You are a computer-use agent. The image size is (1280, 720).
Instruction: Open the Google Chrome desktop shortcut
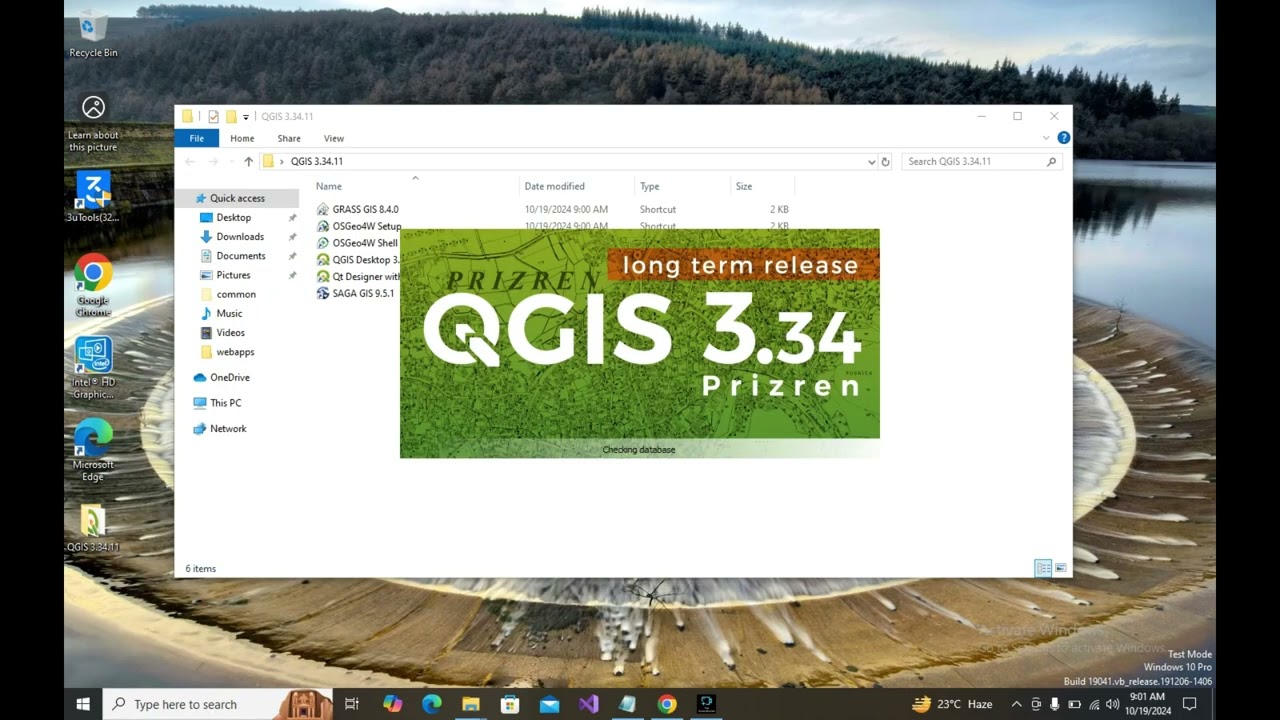pyautogui.click(x=93, y=284)
